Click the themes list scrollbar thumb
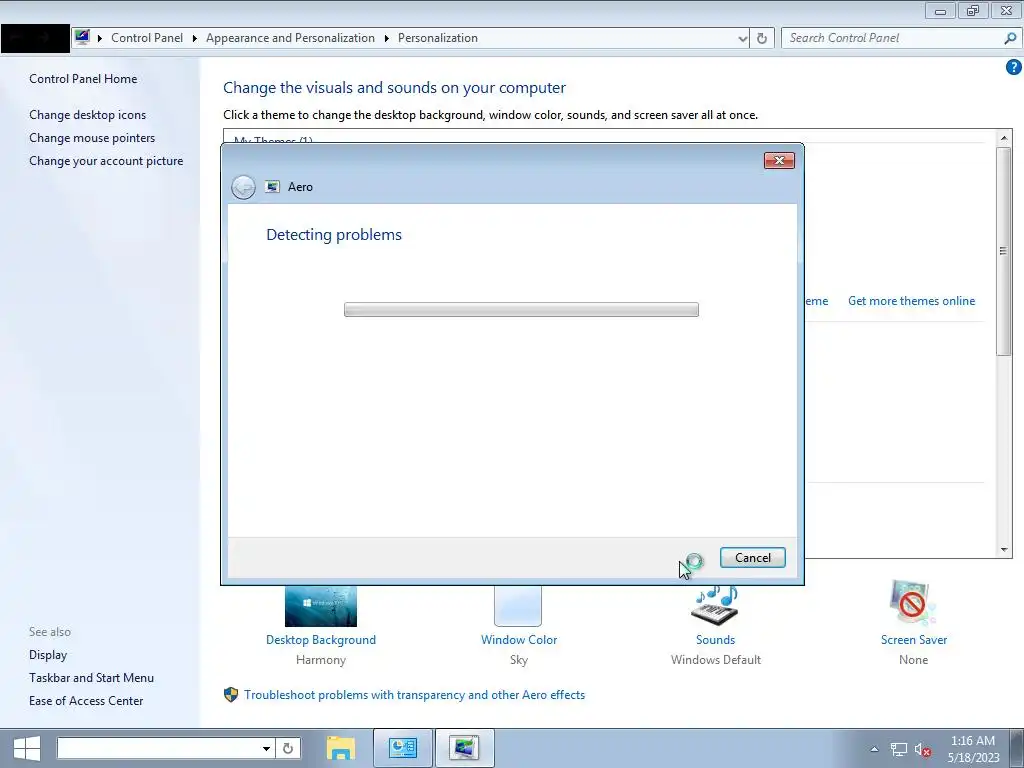Screen dimensions: 1024x768 [1004, 251]
